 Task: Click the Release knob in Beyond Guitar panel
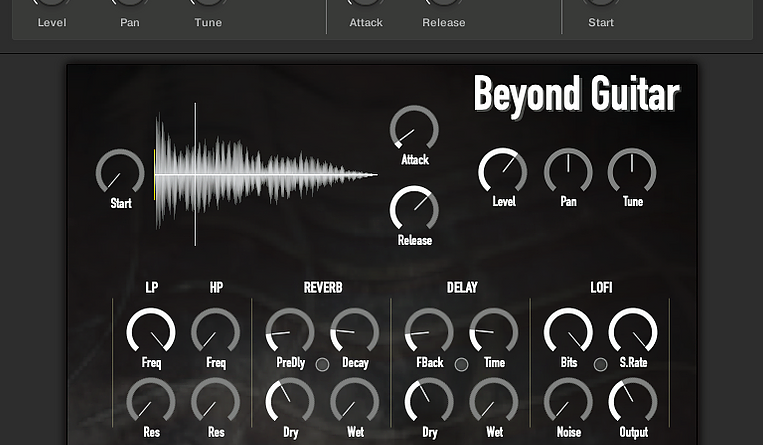tap(414, 209)
